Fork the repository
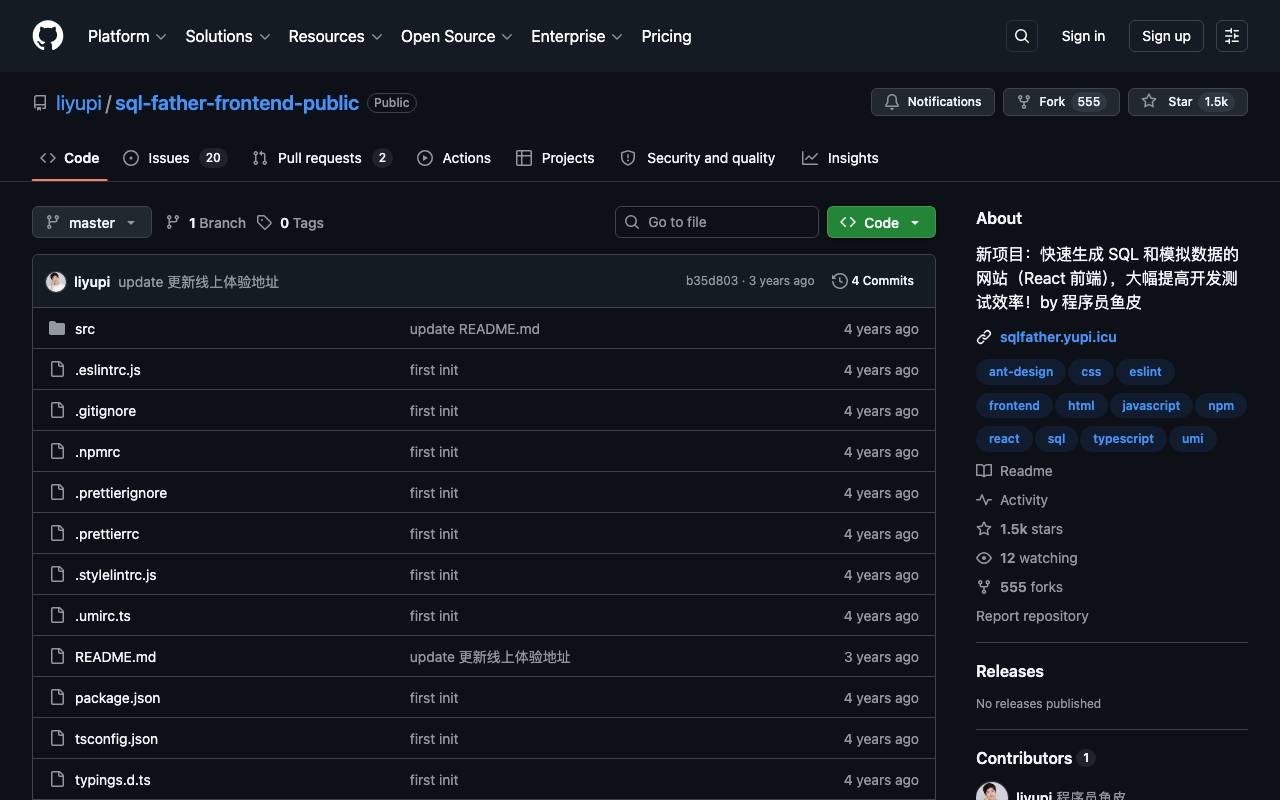This screenshot has width=1280, height=800. pos(1061,102)
